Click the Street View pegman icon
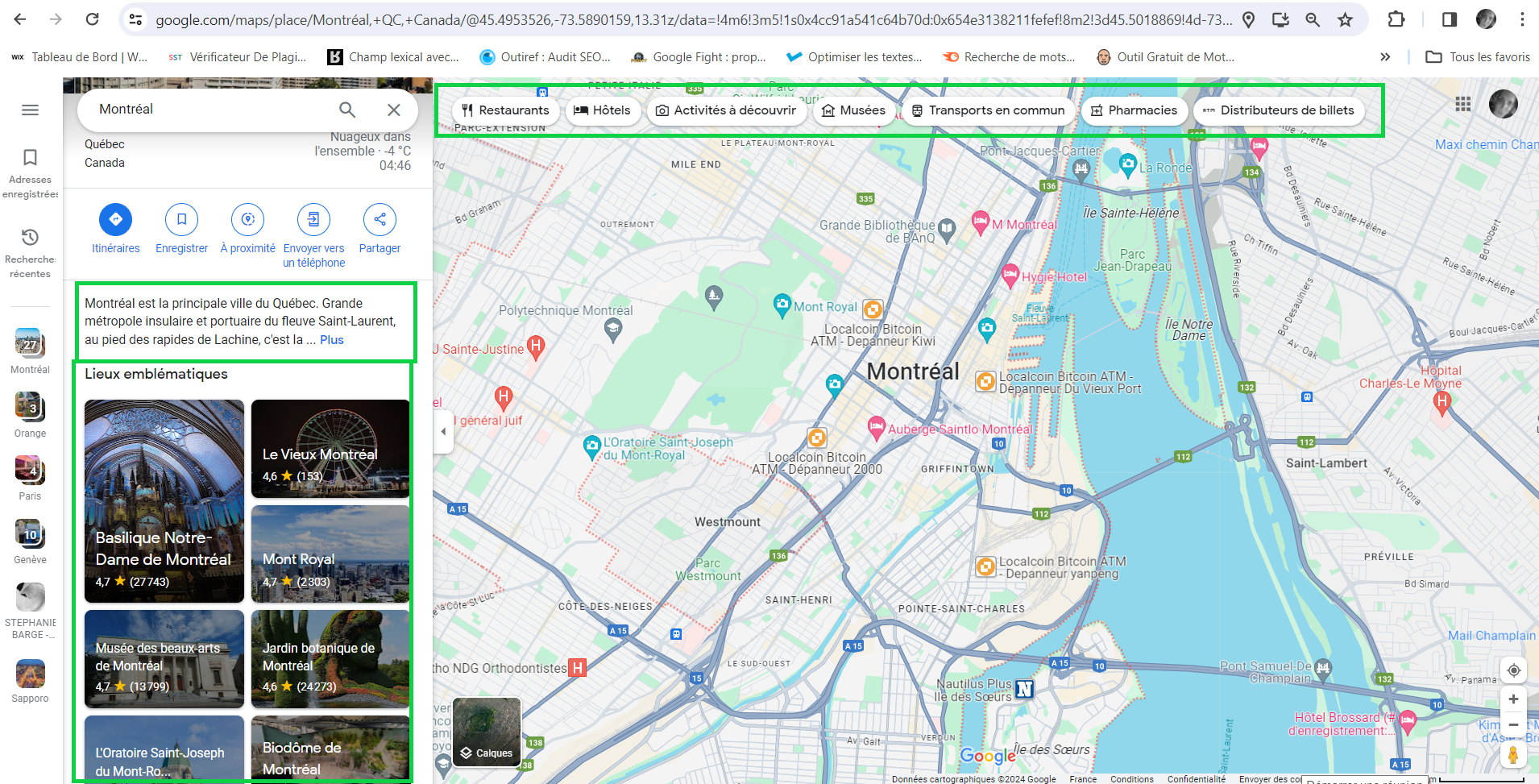The width and height of the screenshot is (1539, 784). coord(1513,756)
